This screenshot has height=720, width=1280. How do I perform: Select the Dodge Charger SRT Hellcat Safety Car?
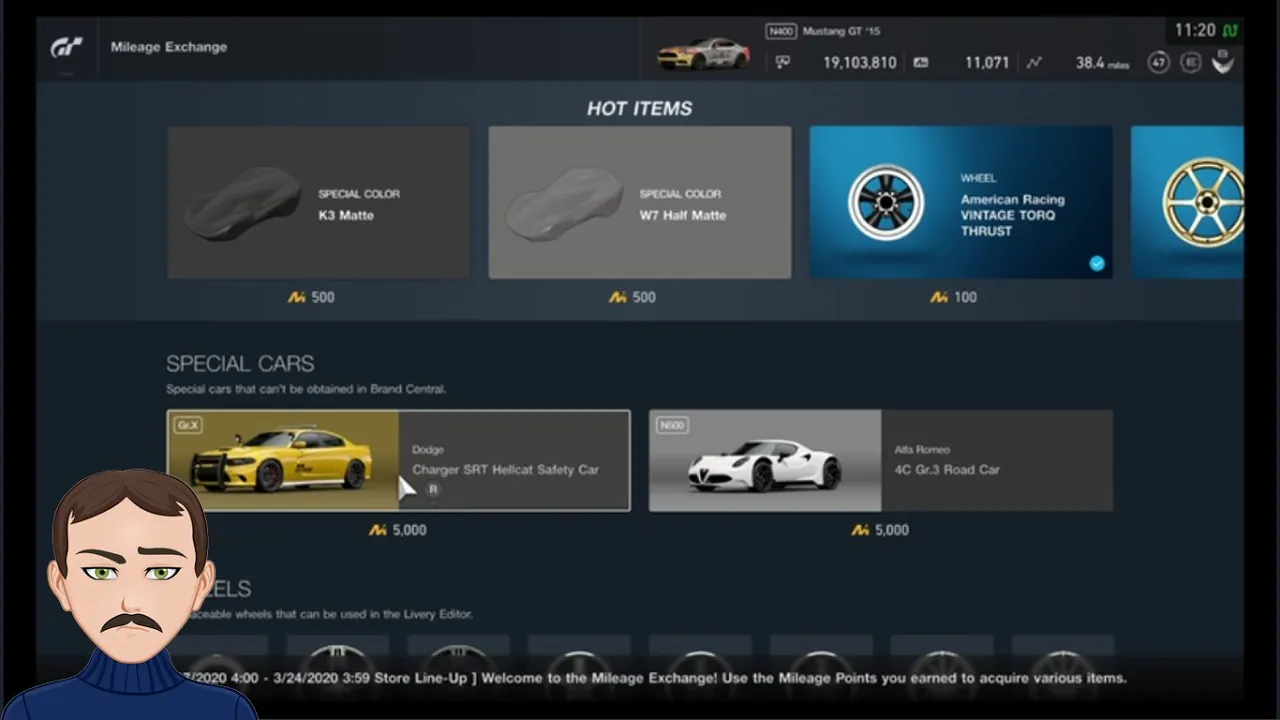(398, 460)
